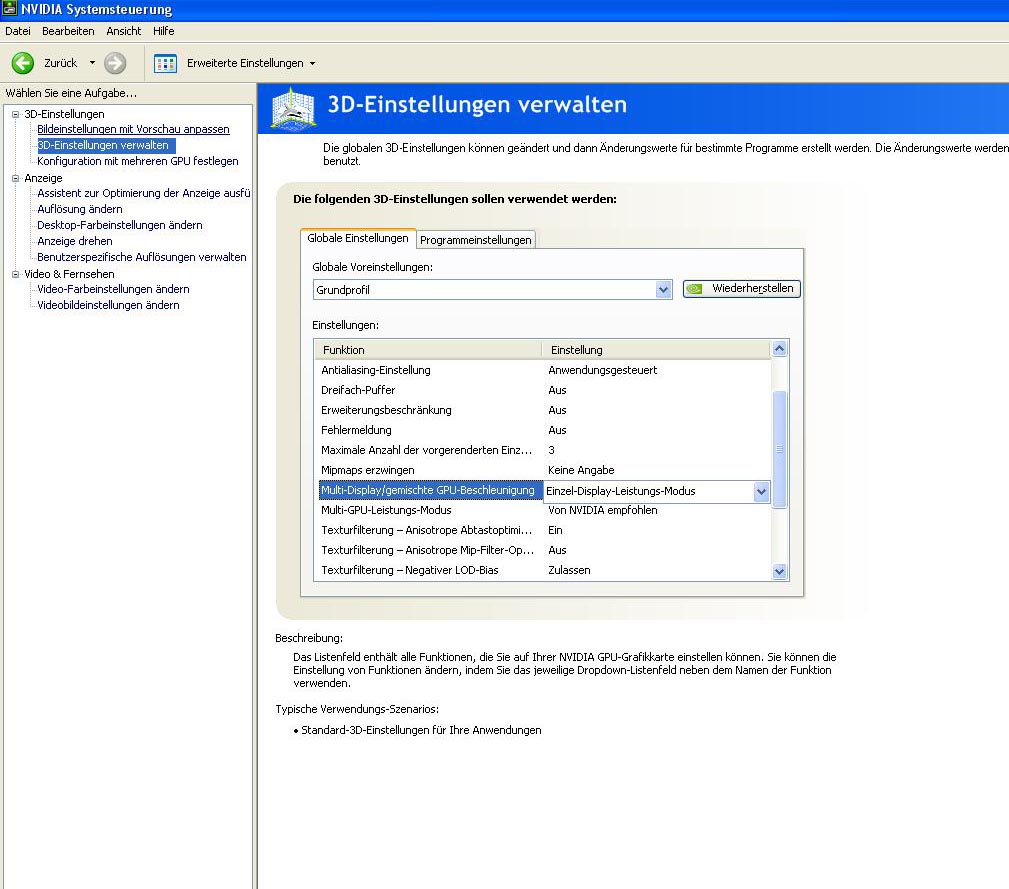The image size is (1009, 889).
Task: Open Auflösung ändern task
Action: tap(80, 209)
